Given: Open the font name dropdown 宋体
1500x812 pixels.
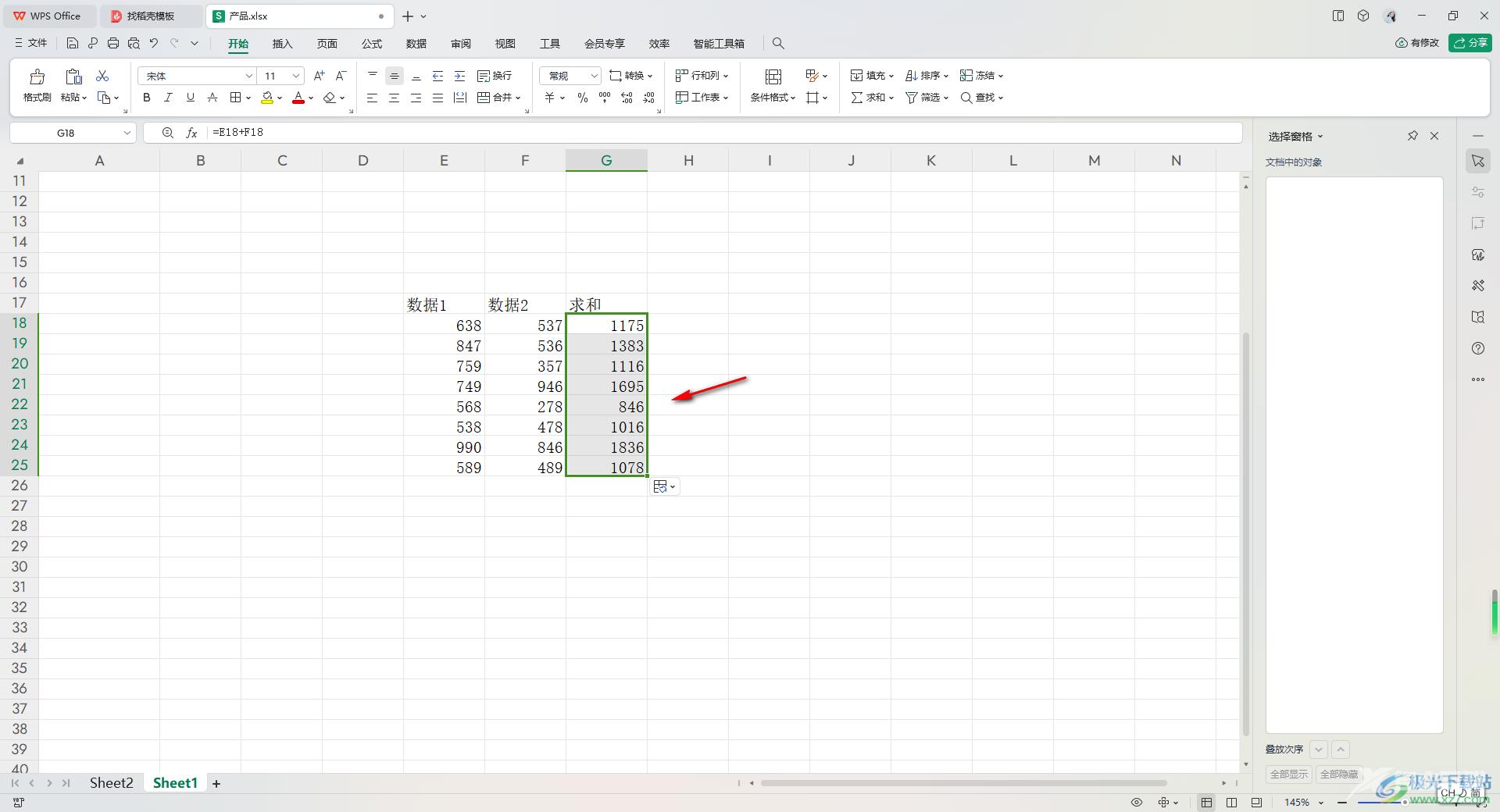Looking at the screenshot, I should (248, 76).
